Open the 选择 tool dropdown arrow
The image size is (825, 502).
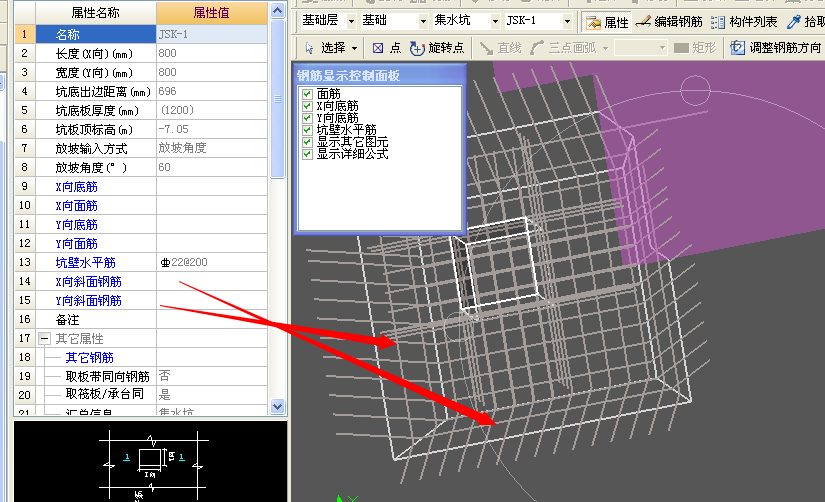(355, 48)
